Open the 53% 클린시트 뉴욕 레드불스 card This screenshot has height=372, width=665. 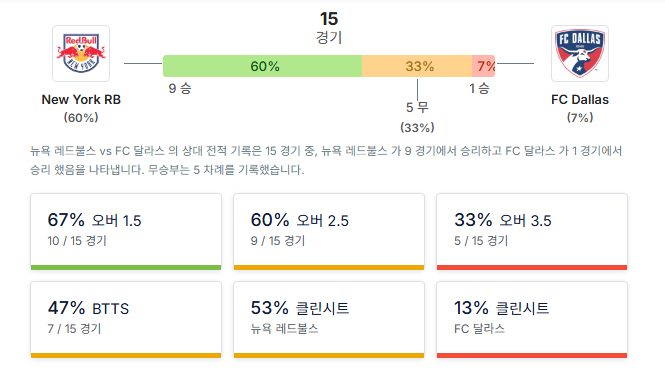[329, 320]
